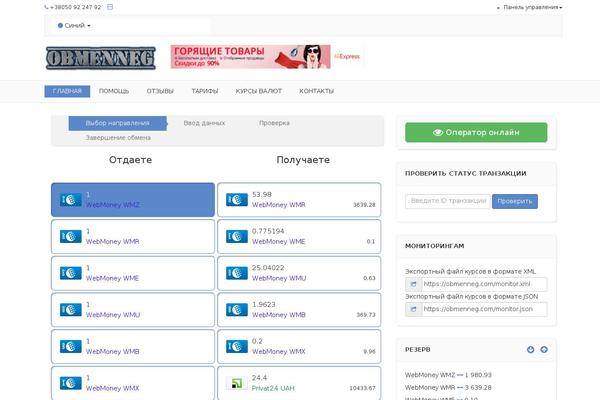Click the Оператор онлайн button
The width and height of the screenshot is (600, 400).
pos(476,132)
